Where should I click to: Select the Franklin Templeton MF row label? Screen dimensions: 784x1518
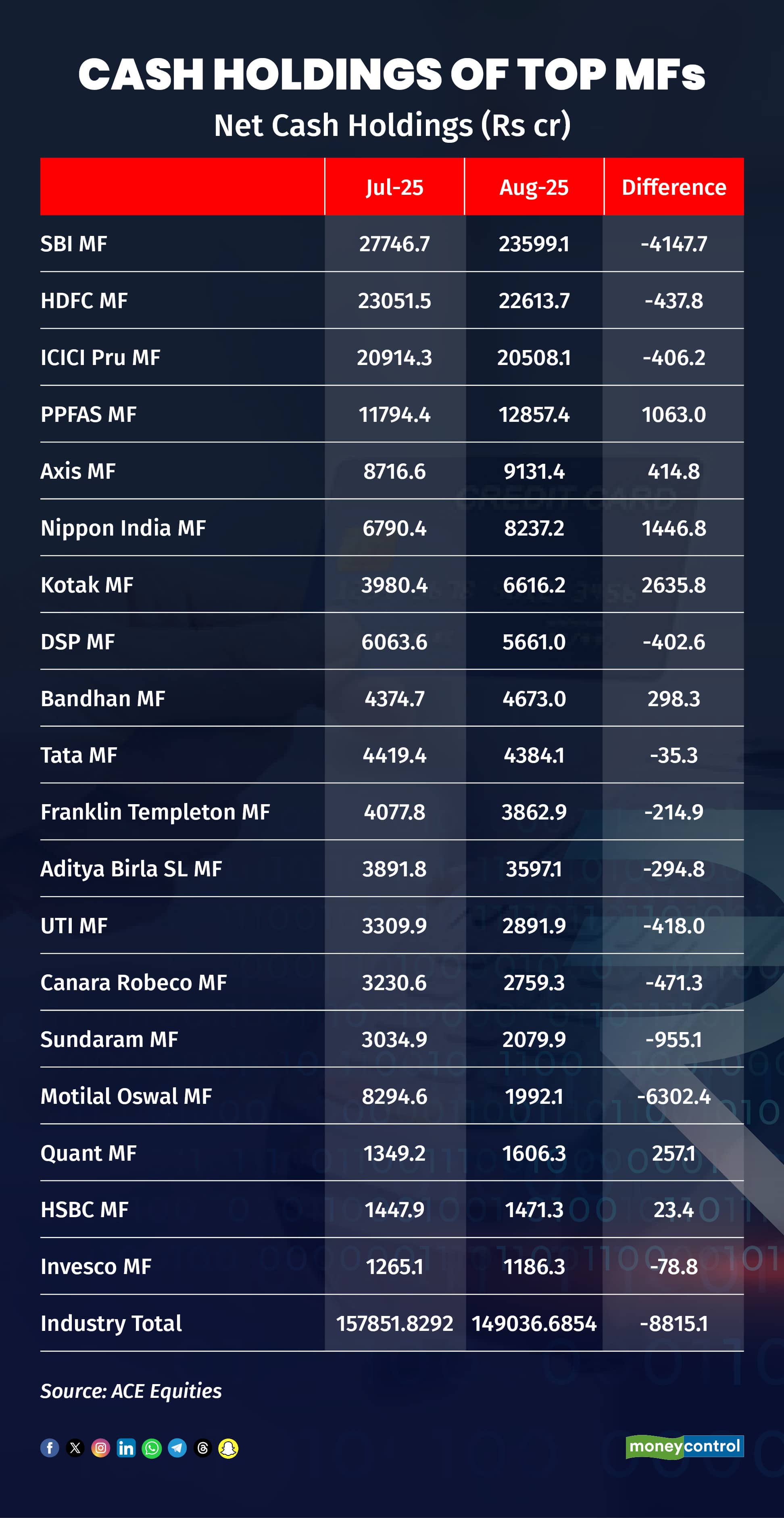(155, 812)
